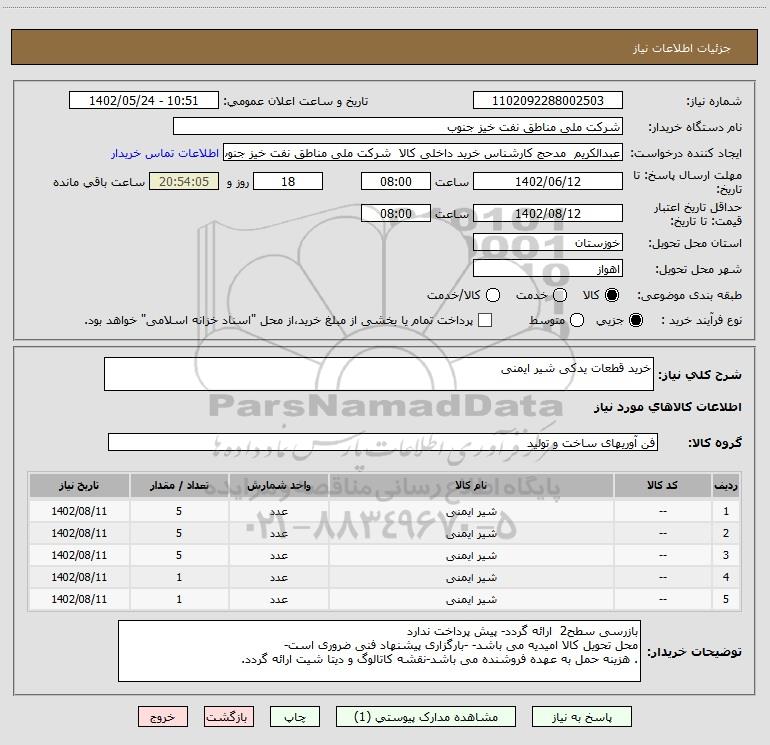Screen dimensions: 770x745
Task: Click the request creator field عبدالکریم مدحج
Action: pyautogui.click(x=423, y=153)
